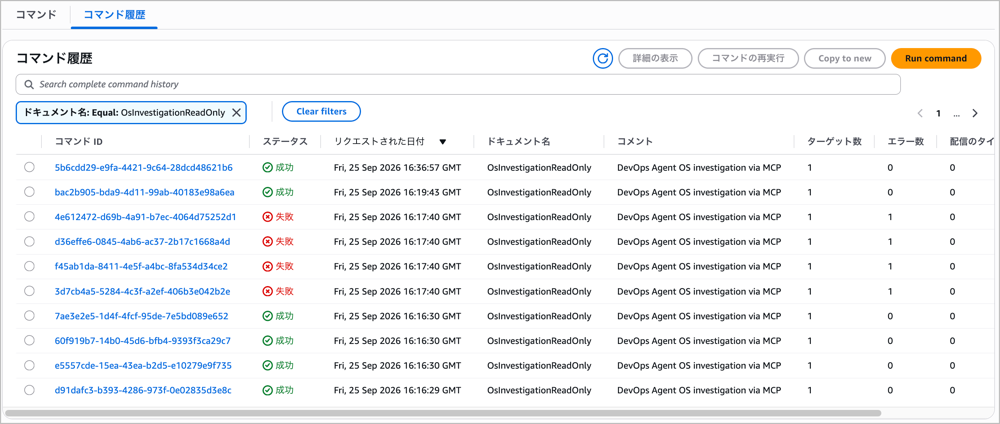
Task: Remove the OsInvestigationReadOnly filter chip
Action: pyautogui.click(x=236, y=112)
